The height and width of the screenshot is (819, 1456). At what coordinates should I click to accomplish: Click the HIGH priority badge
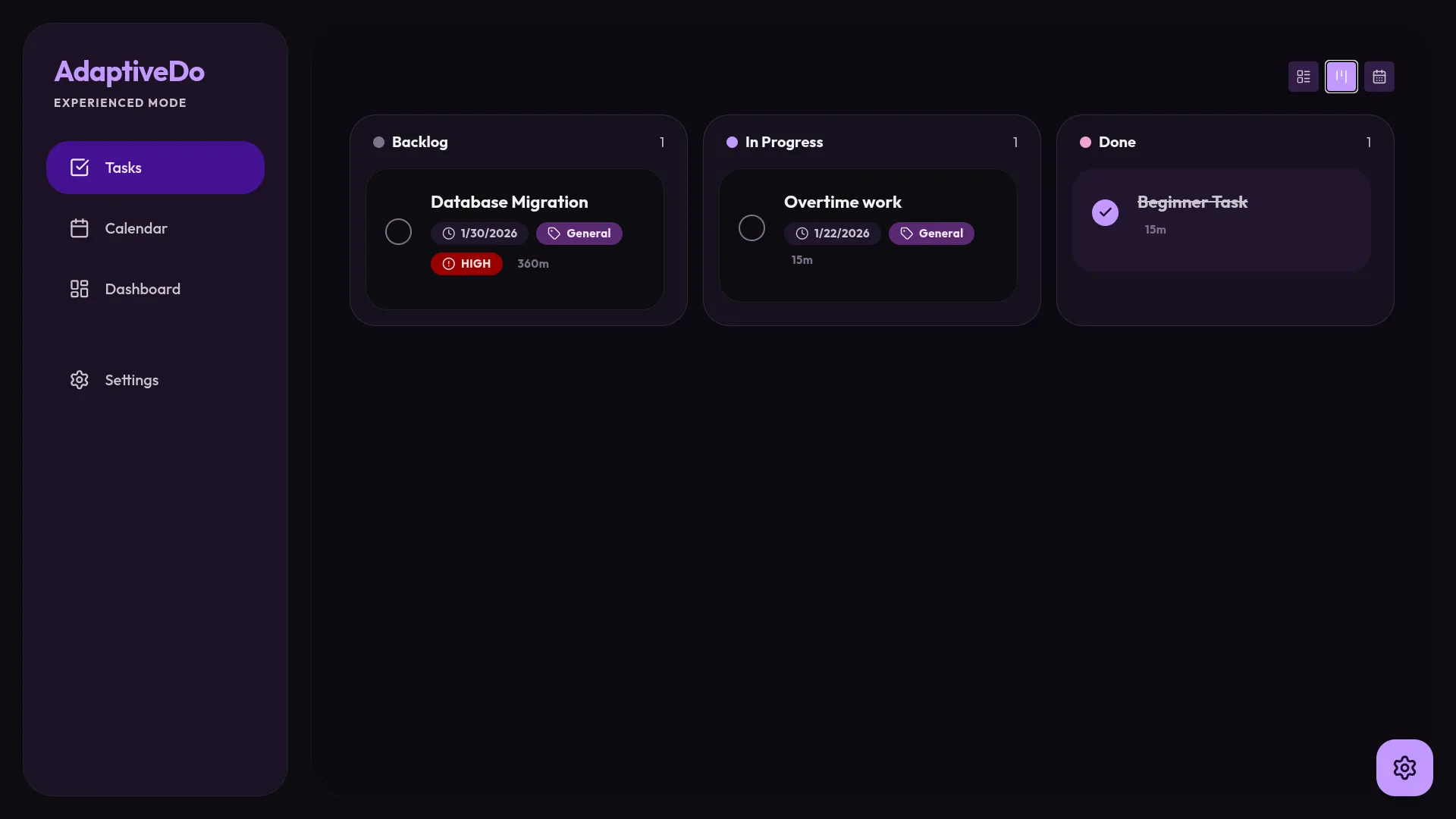pos(466,264)
